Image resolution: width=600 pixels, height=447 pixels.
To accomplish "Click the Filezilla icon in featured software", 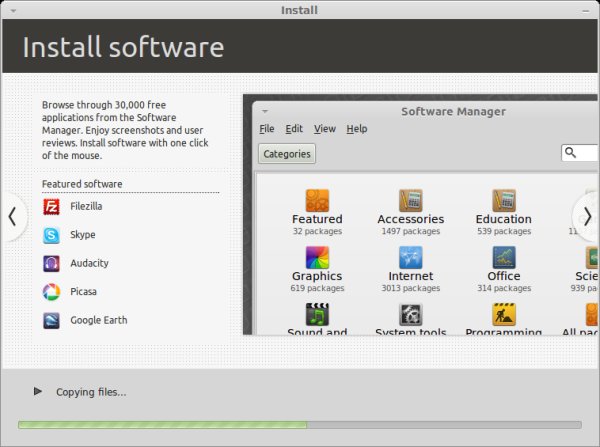I will [51, 207].
